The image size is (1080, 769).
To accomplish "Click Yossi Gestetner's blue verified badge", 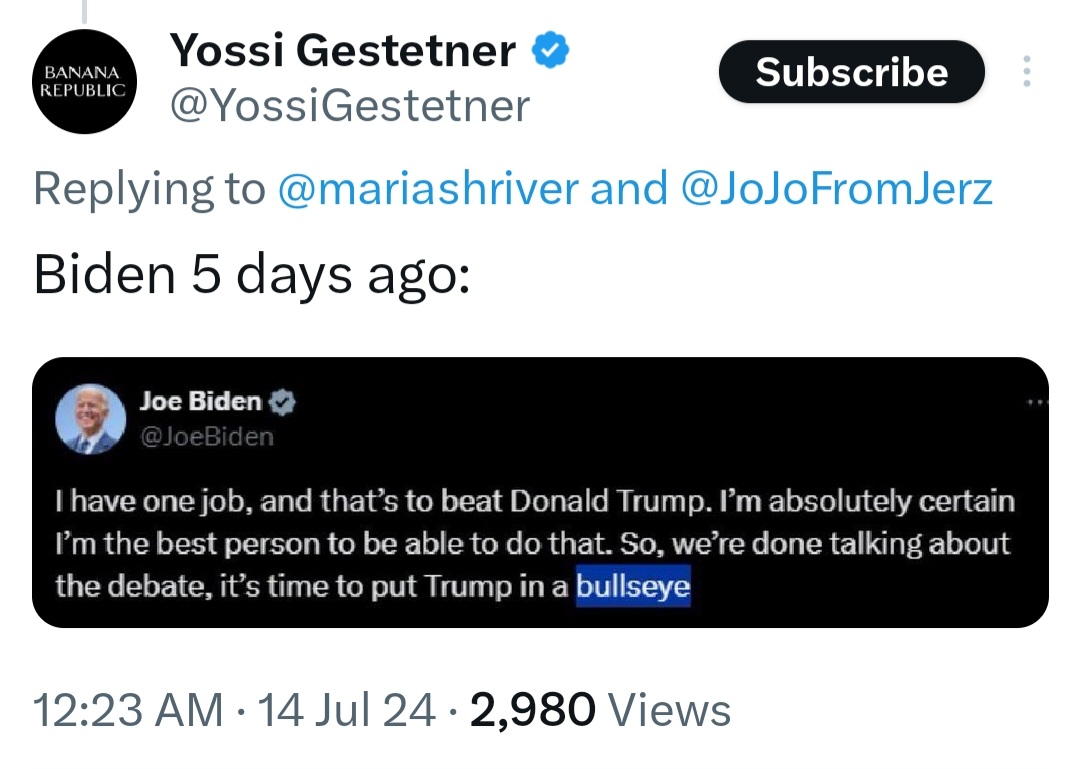I will tap(549, 50).
